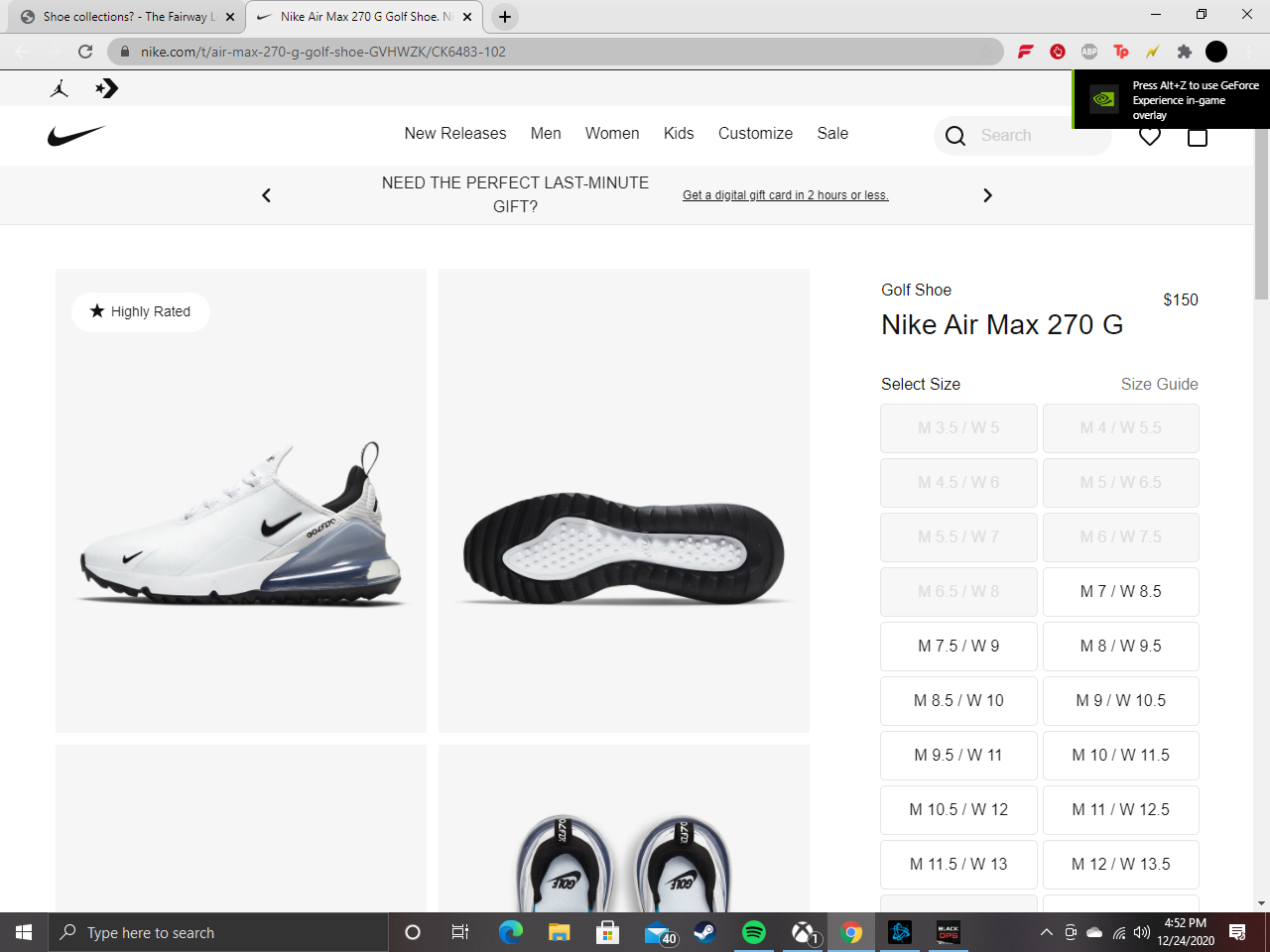Click the Windows taskbar search box
1270x952 pixels.
(218, 932)
